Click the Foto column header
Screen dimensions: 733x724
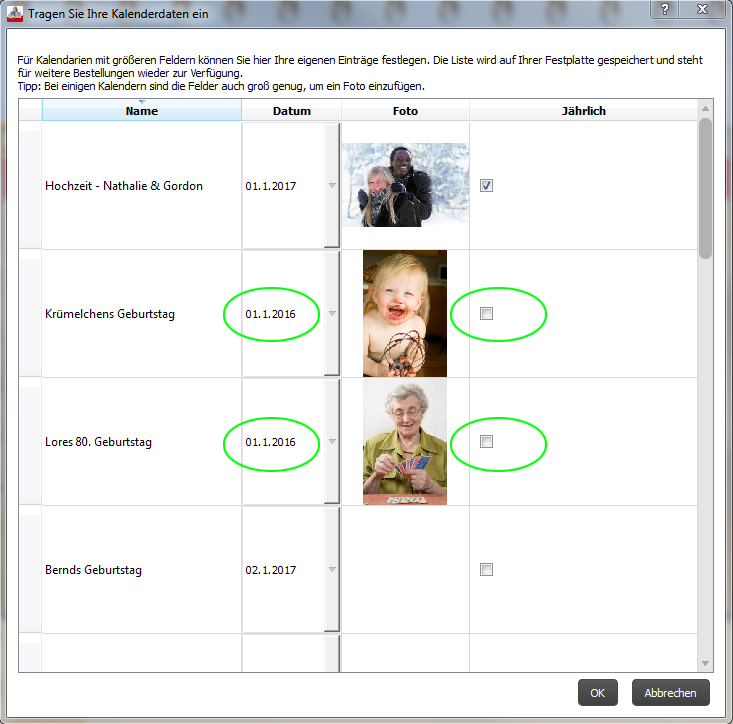tap(405, 111)
